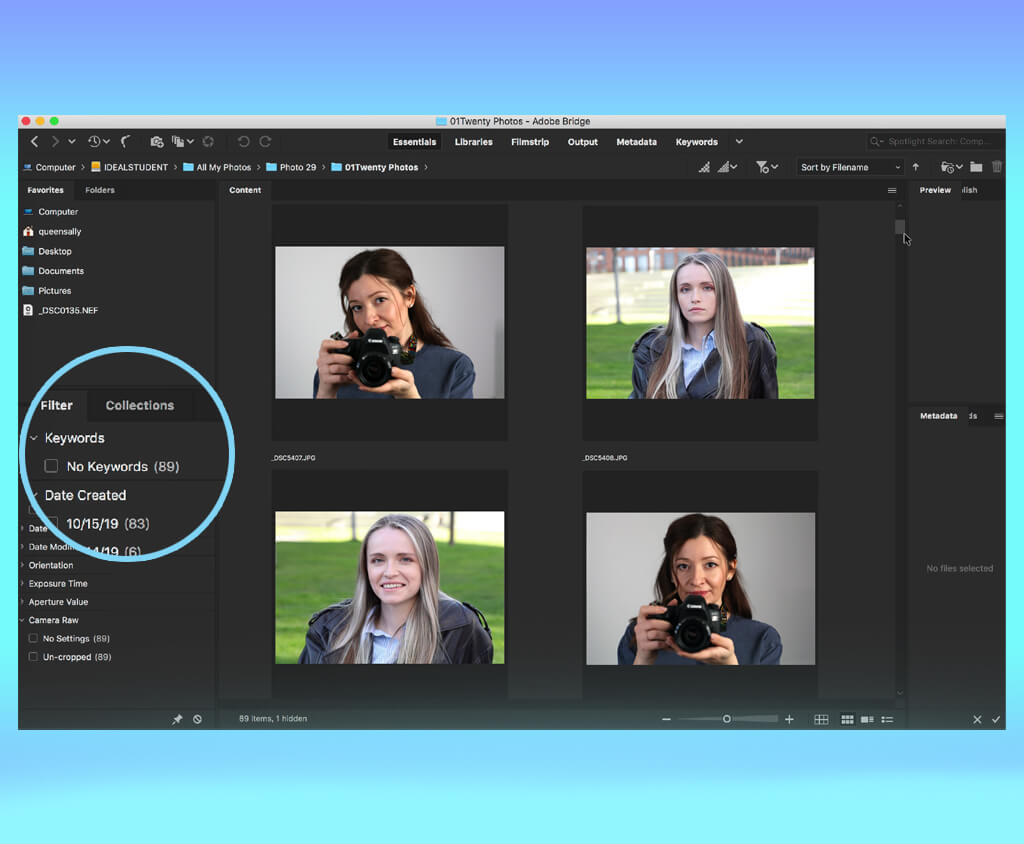Open in Camera Raw aperture icon
Viewport: 1024px width, 844px height.
(x=208, y=142)
